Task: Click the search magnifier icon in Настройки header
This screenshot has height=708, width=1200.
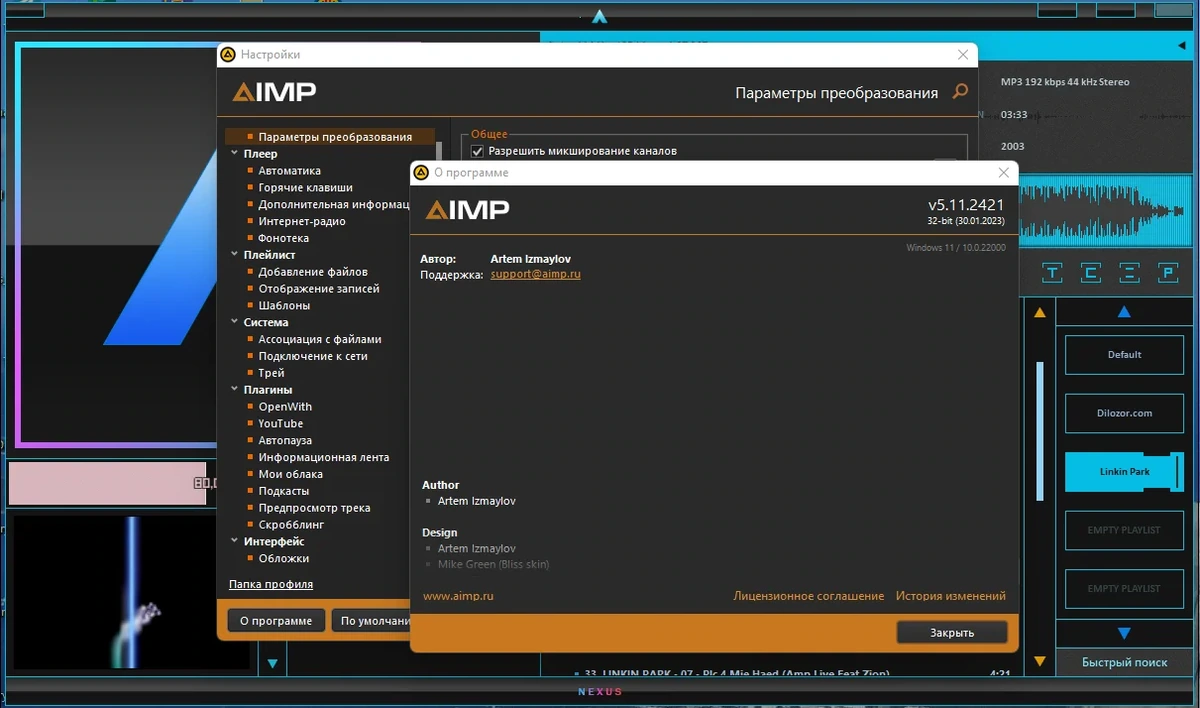Action: point(960,91)
